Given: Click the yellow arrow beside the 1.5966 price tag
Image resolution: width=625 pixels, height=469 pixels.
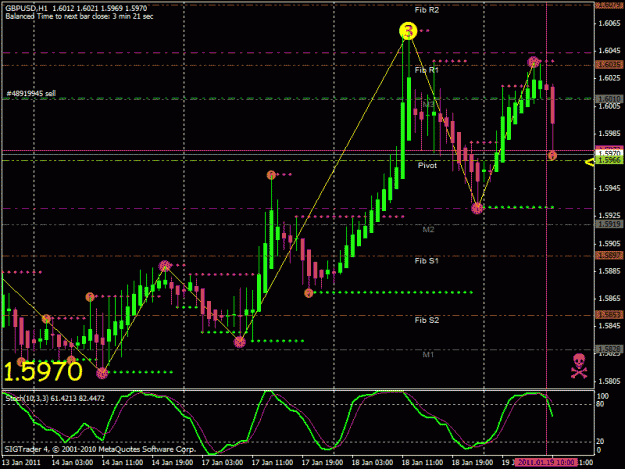Looking at the screenshot, I should (x=589, y=162).
